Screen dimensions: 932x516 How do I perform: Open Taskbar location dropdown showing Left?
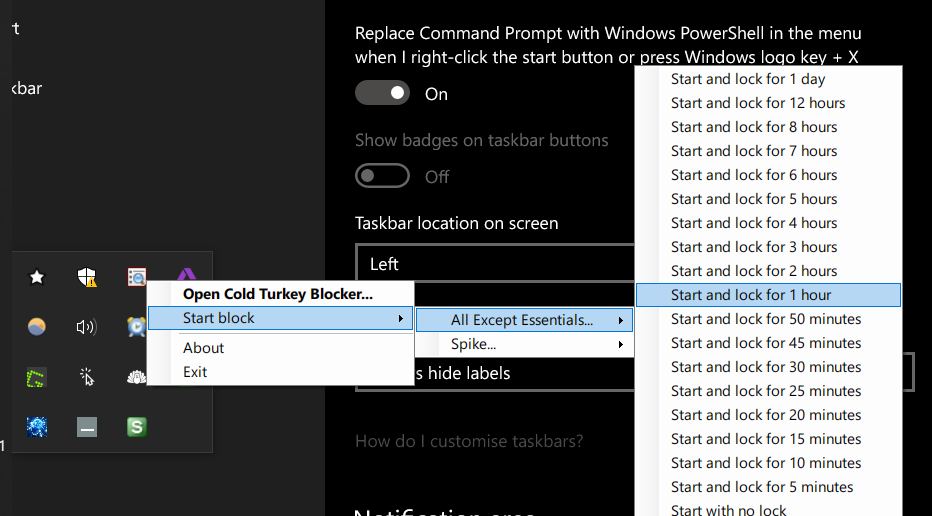(495, 262)
